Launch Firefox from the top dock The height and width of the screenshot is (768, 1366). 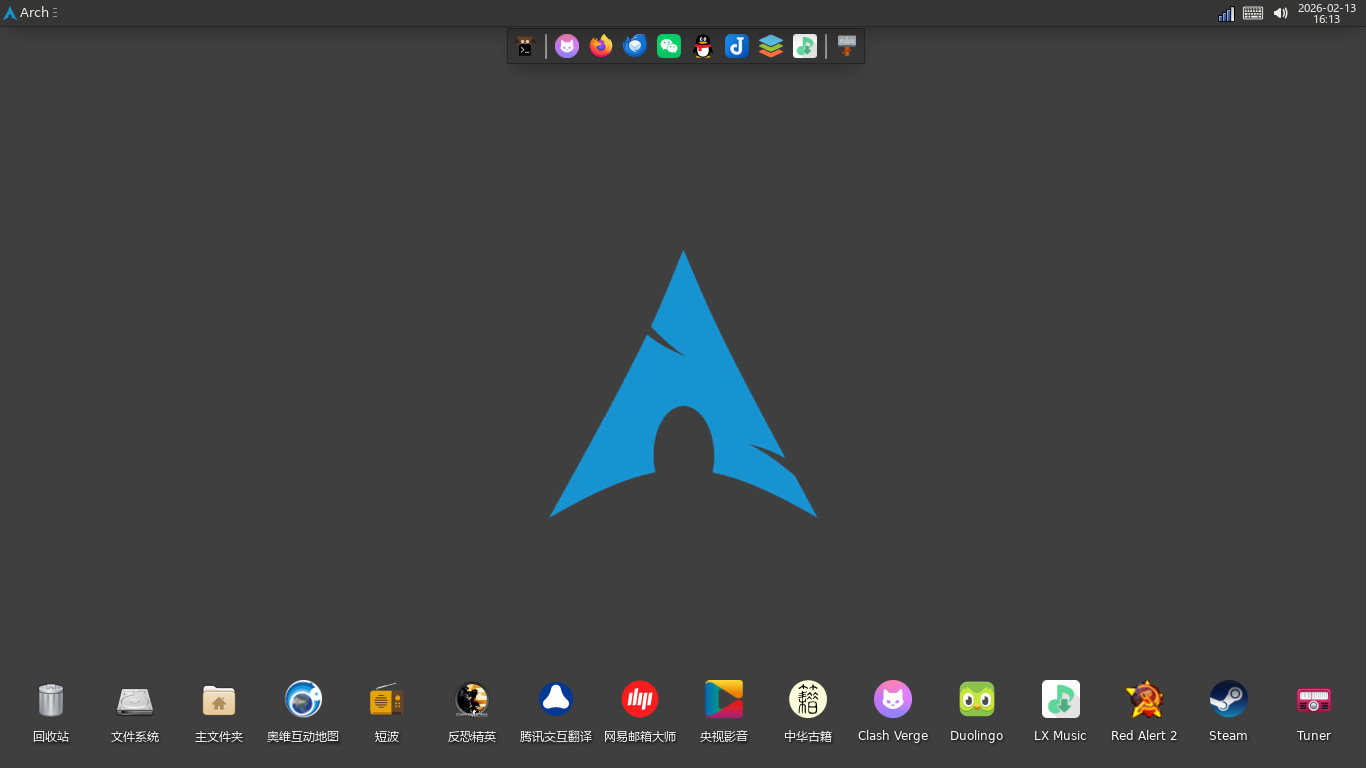(x=601, y=46)
